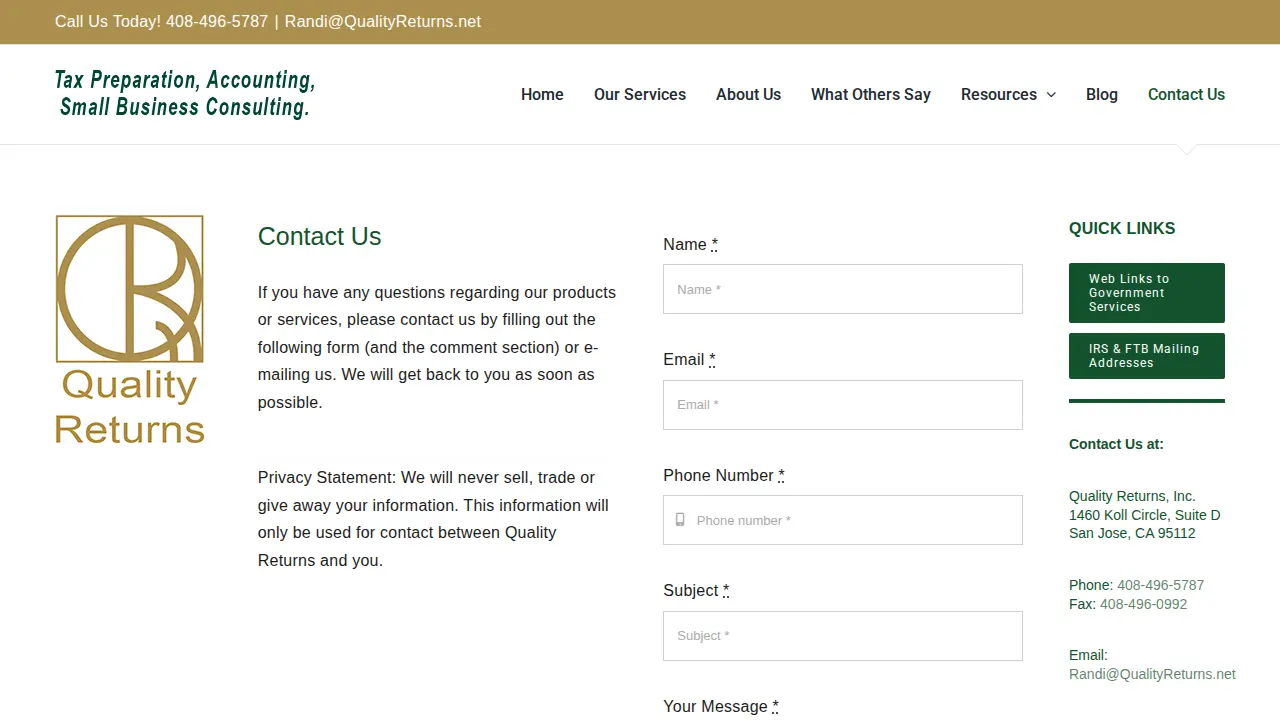Click the Web Links to Government Services button

[1147, 293]
